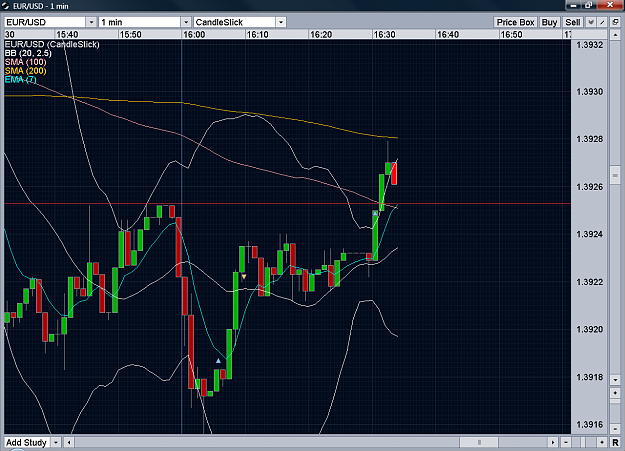
Task: Click the Add Study button
Action: [x=27, y=442]
